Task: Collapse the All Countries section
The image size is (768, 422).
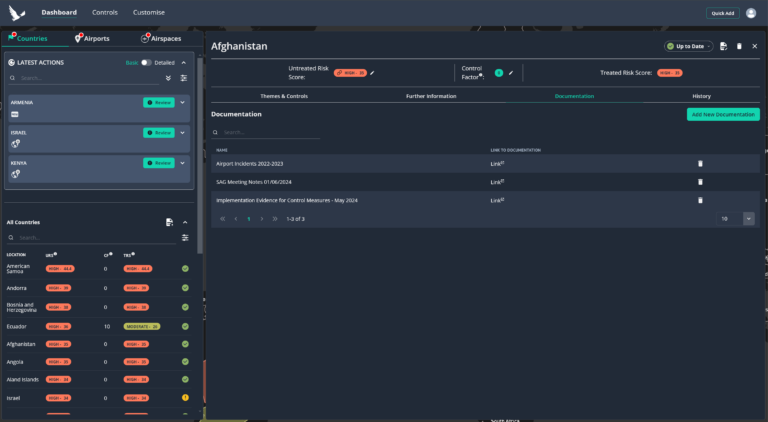Action: [x=185, y=222]
